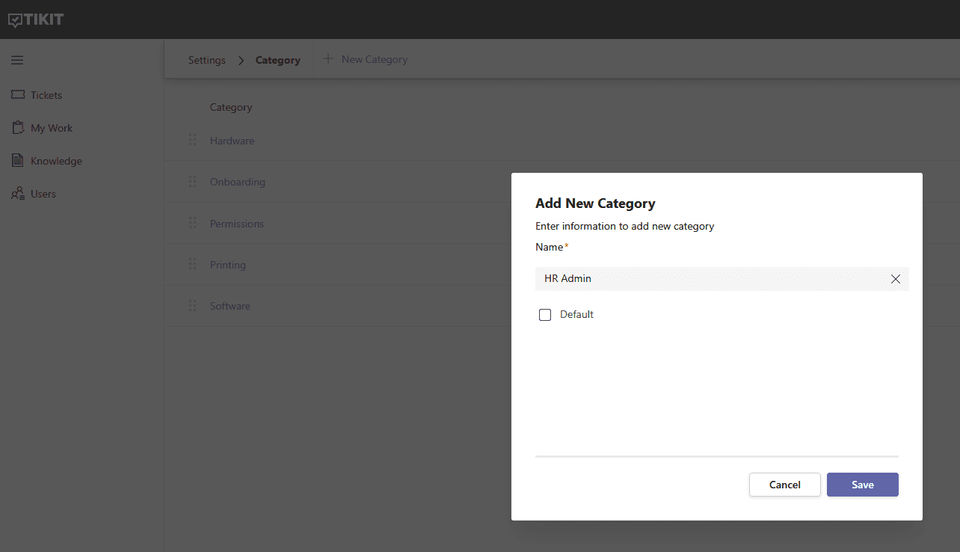Click the hamburger menu icon in sidebar
The image size is (960, 552).
tap(17, 60)
